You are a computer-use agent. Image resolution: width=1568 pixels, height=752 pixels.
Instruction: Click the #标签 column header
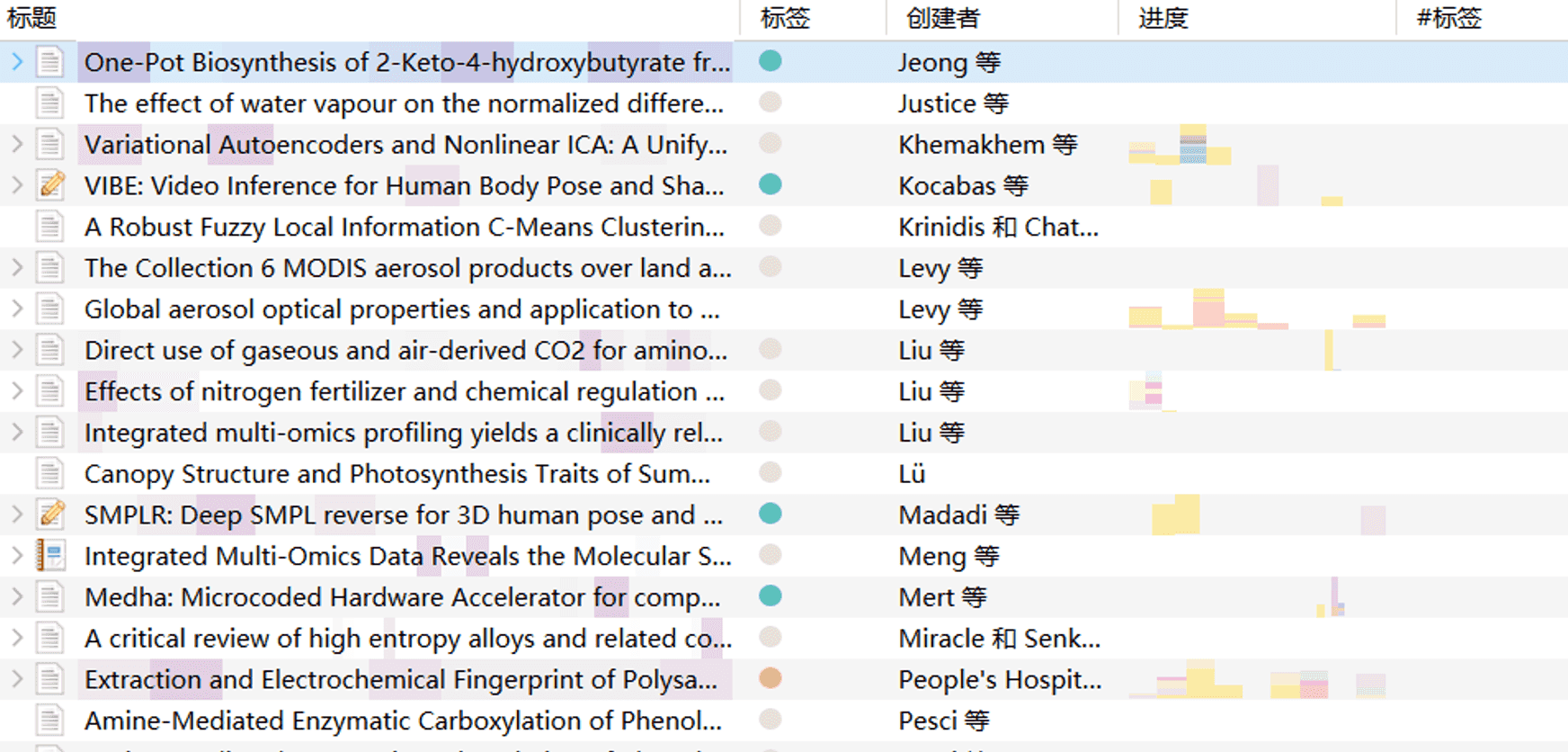1448,18
